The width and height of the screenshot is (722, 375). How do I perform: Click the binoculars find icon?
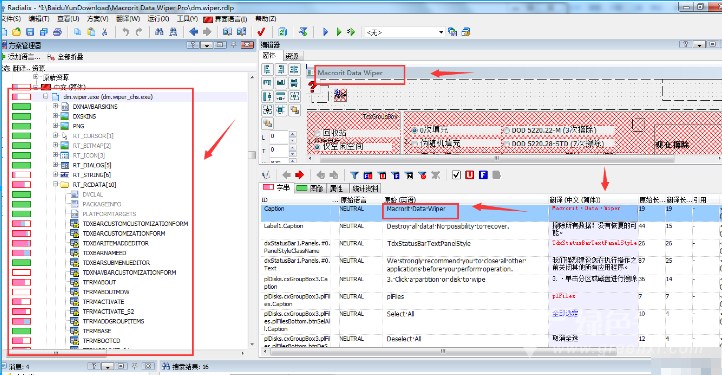click(x=159, y=32)
